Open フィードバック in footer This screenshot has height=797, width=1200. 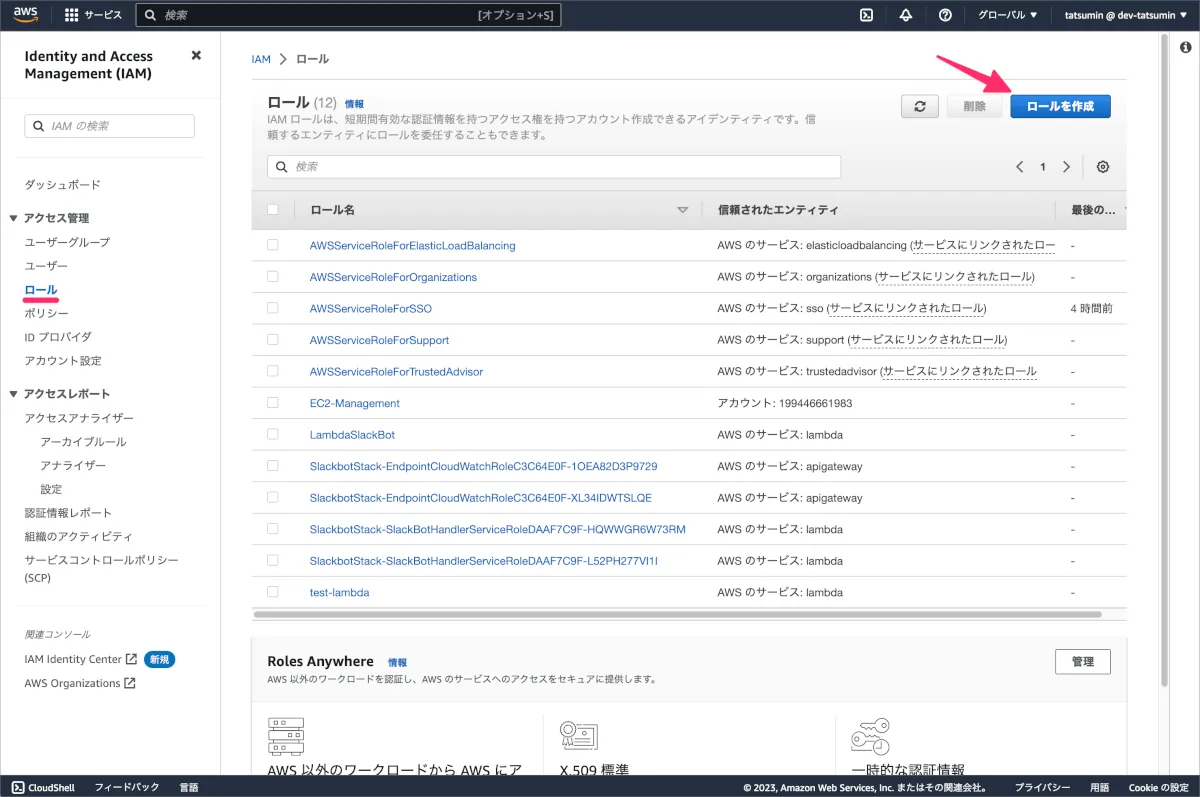pyautogui.click(x=127, y=788)
